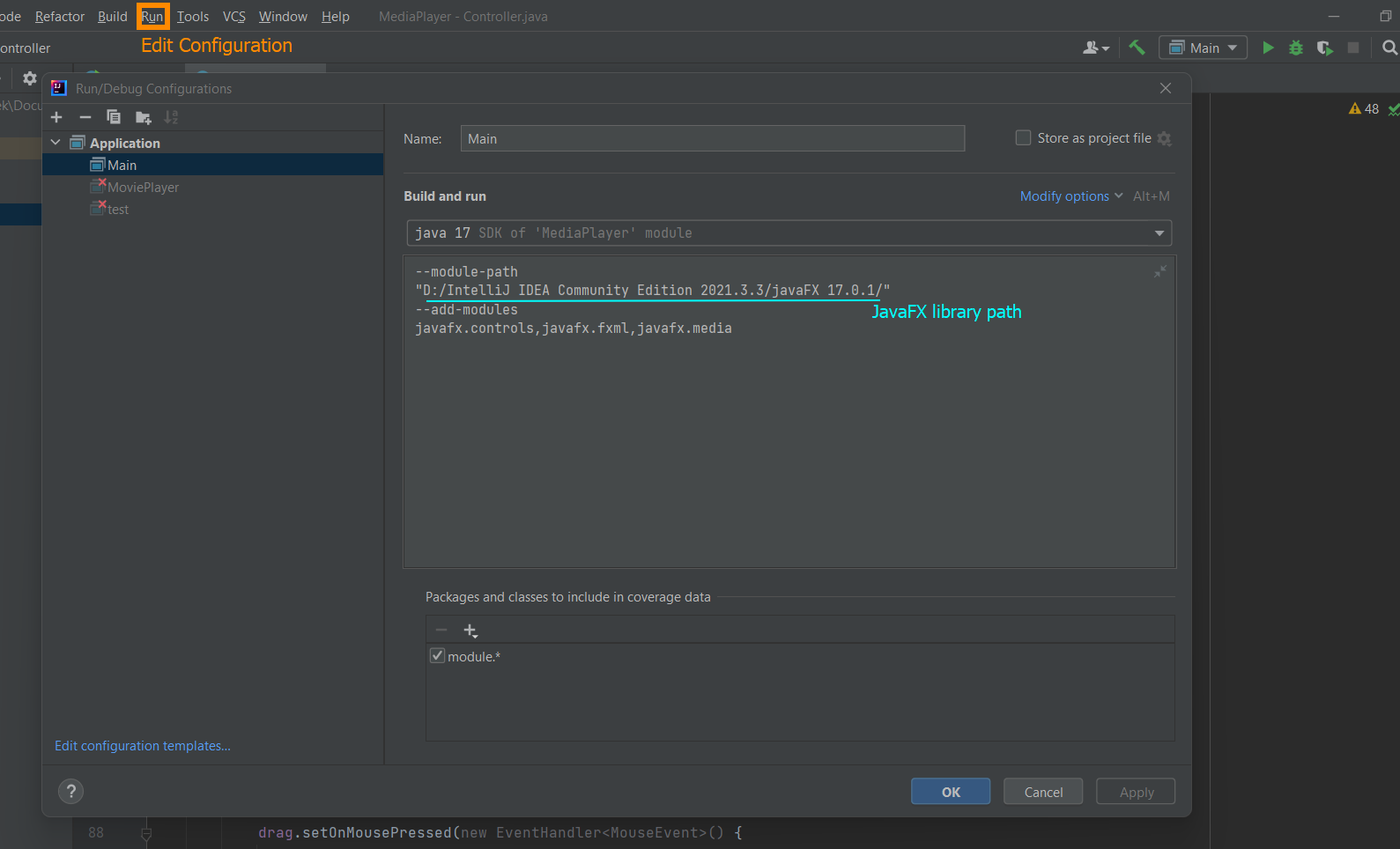Remove coverage pattern with minus icon
The width and height of the screenshot is (1400, 849).
(x=441, y=631)
